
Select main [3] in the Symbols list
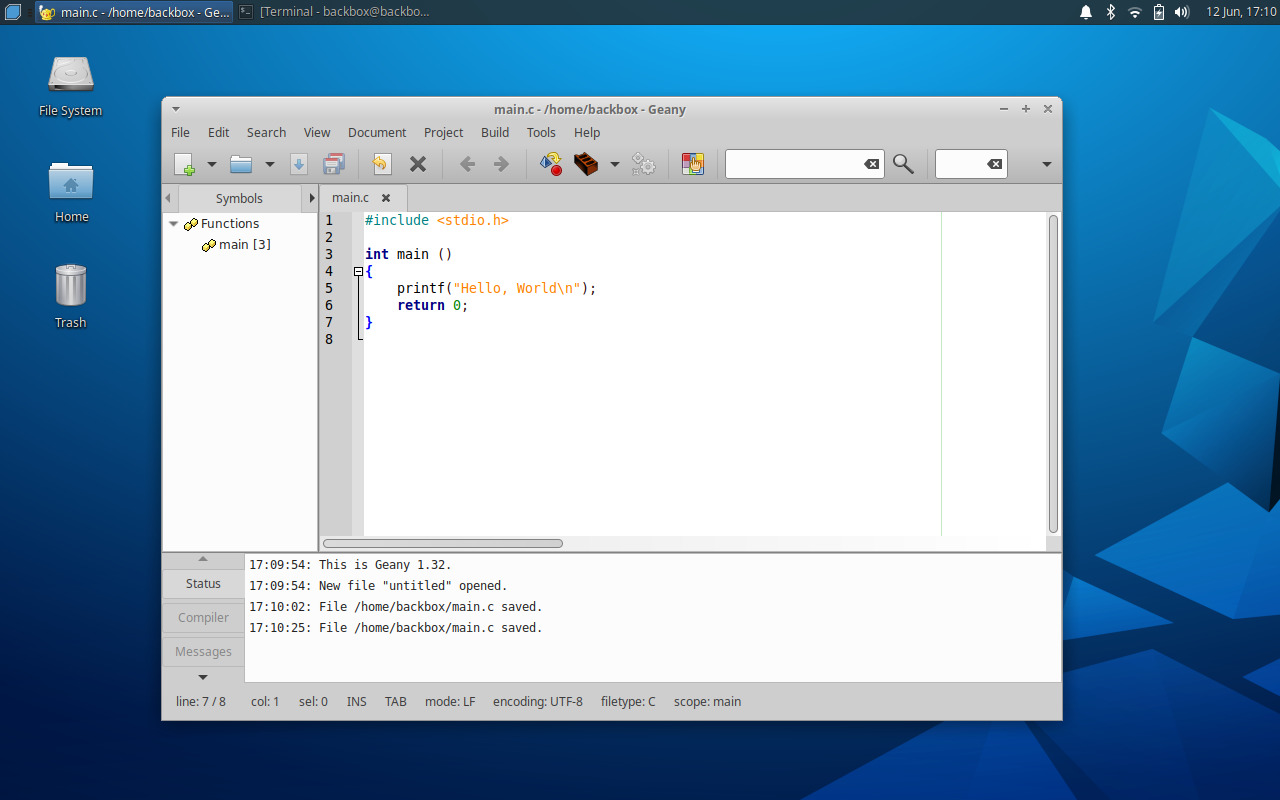[x=243, y=244]
